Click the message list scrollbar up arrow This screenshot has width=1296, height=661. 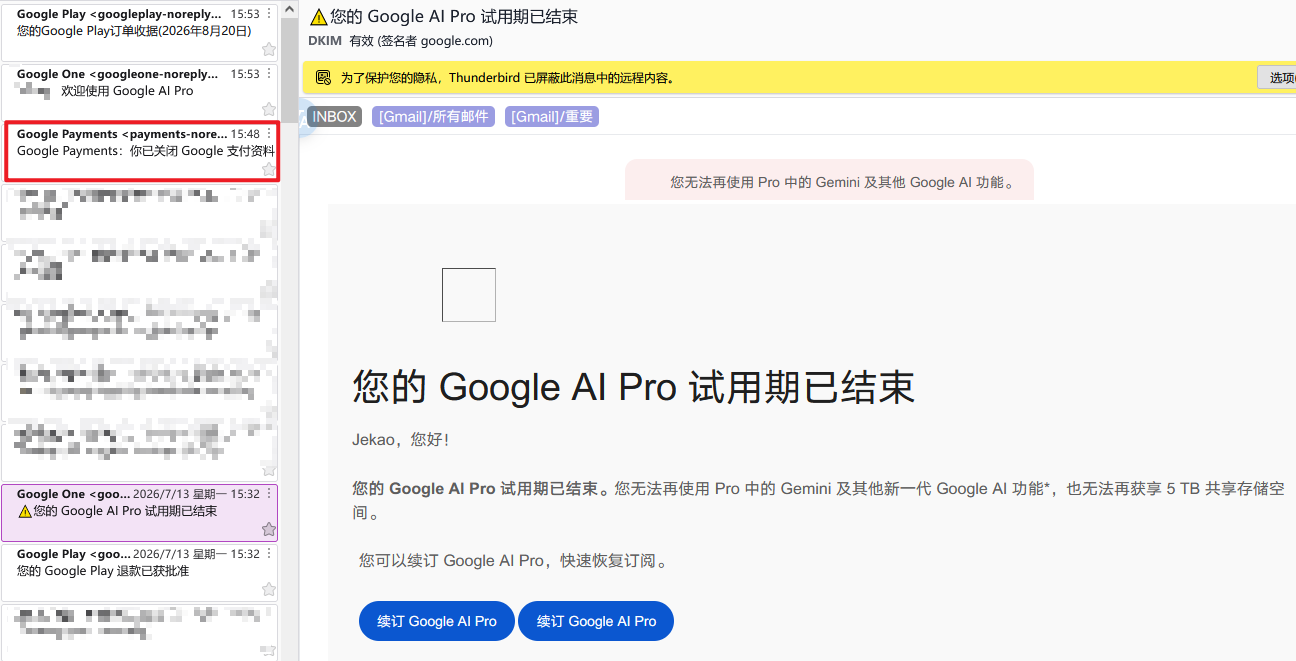(289, 8)
